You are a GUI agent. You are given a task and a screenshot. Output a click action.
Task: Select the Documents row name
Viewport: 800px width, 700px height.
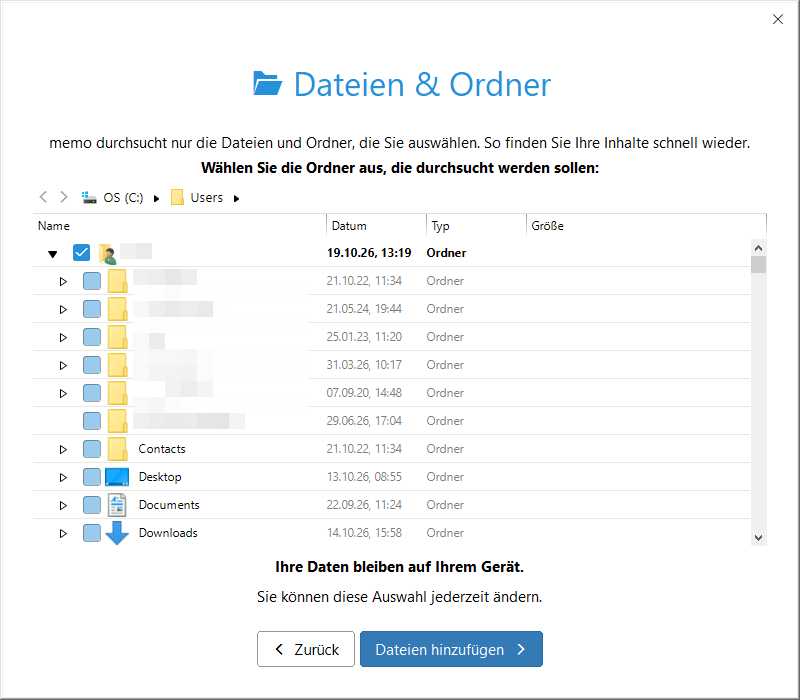click(x=169, y=505)
